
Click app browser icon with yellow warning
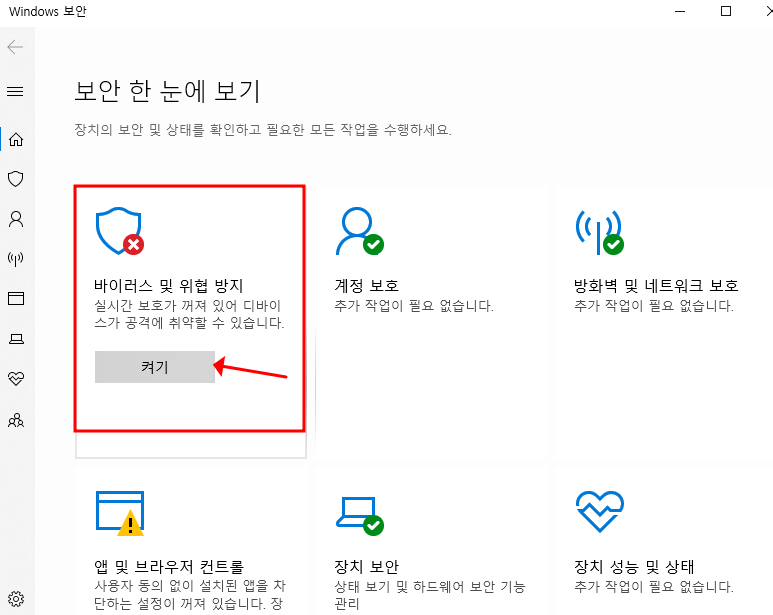point(120,513)
